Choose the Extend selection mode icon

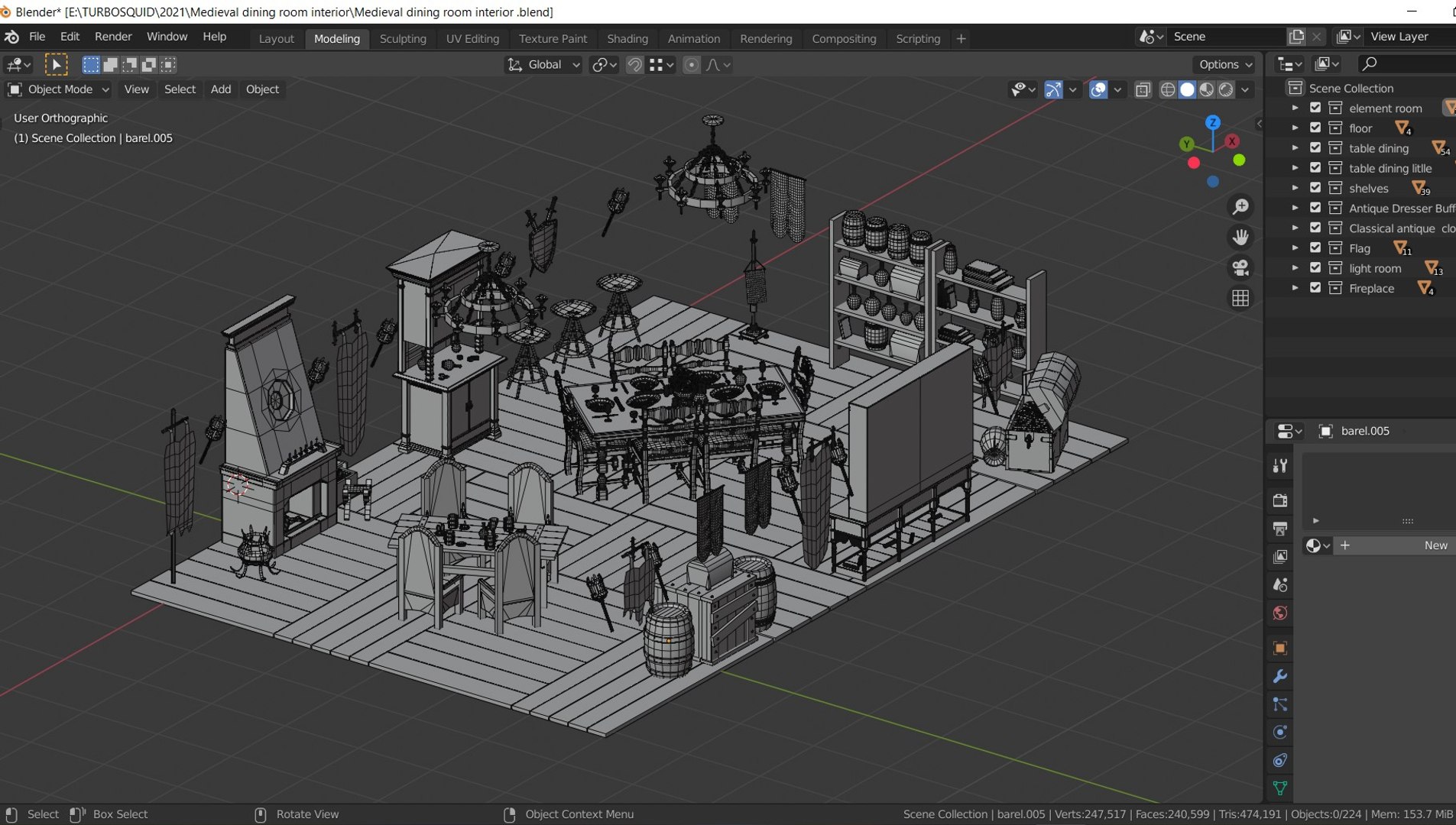click(110, 65)
